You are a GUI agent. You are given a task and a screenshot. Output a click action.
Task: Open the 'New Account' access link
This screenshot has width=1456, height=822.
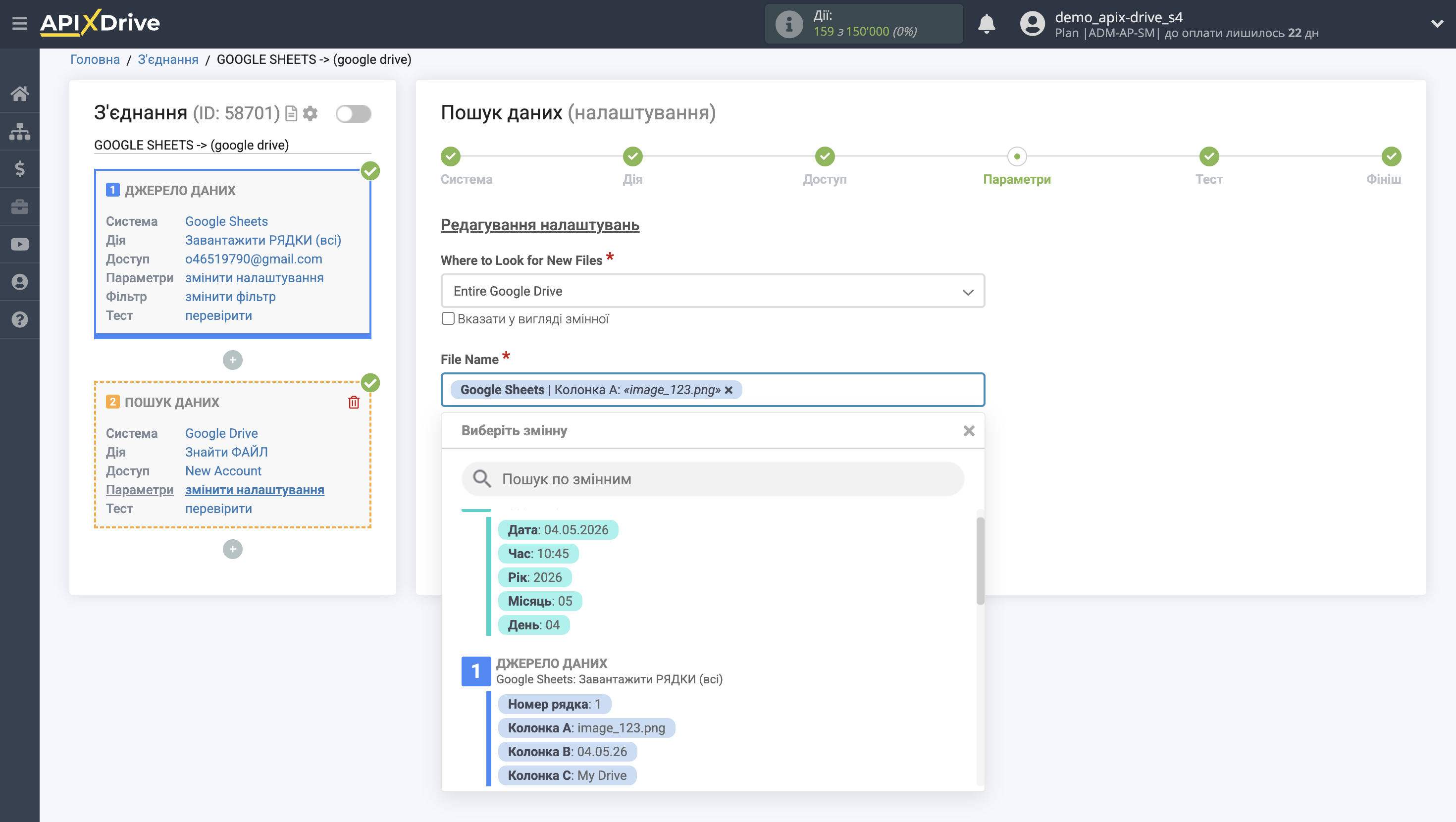[x=223, y=471]
